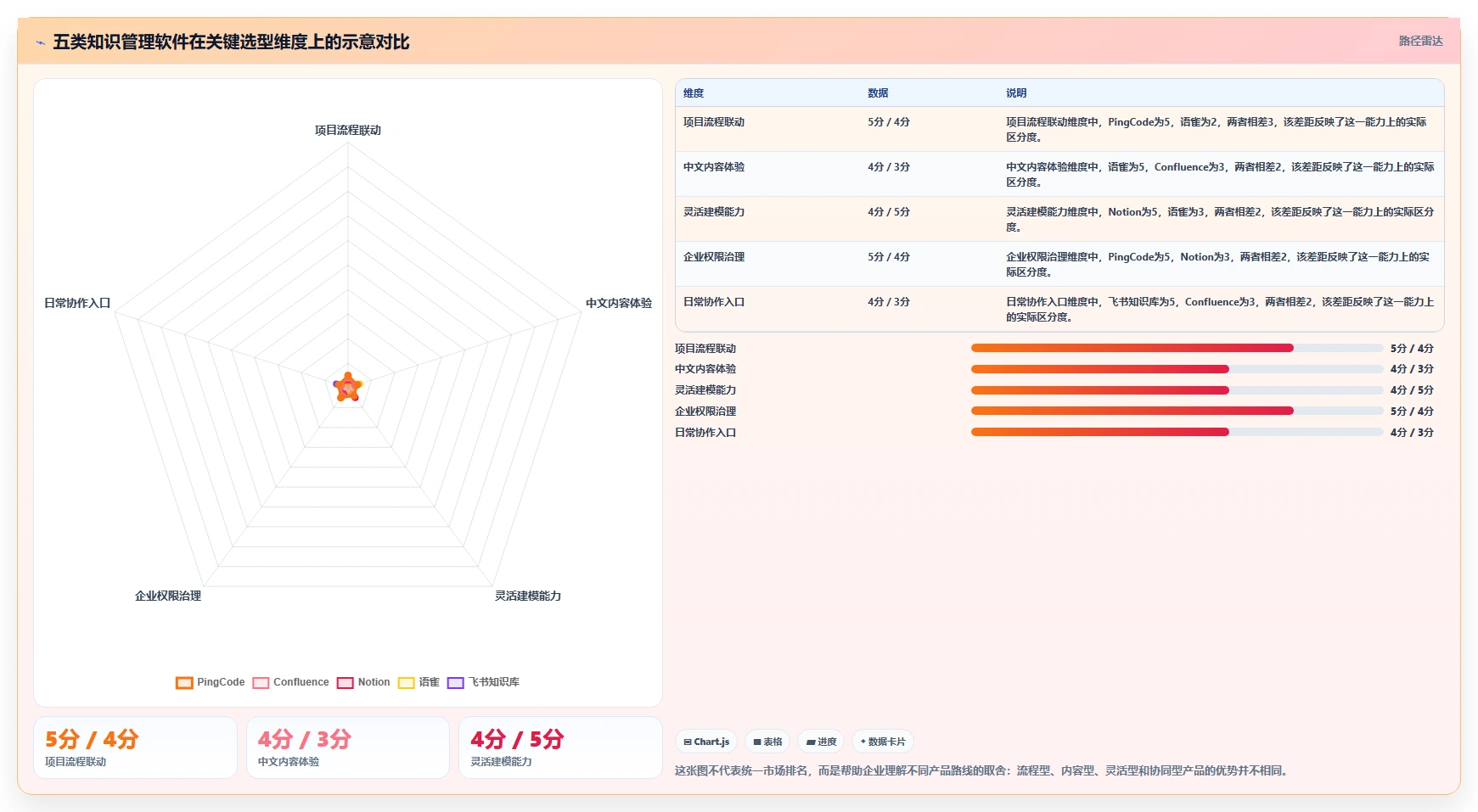1478x812 pixels.
Task: Click the 表格 tag chip
Action: (767, 742)
